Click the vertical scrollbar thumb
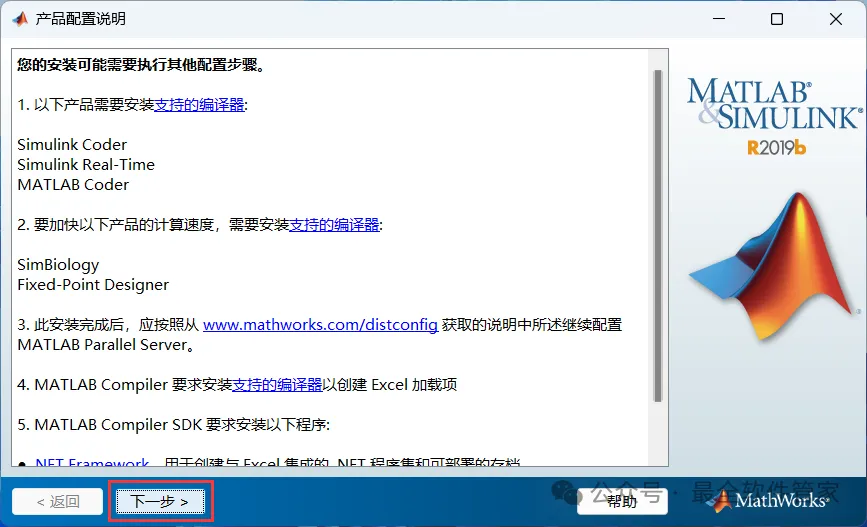 (x=657, y=236)
